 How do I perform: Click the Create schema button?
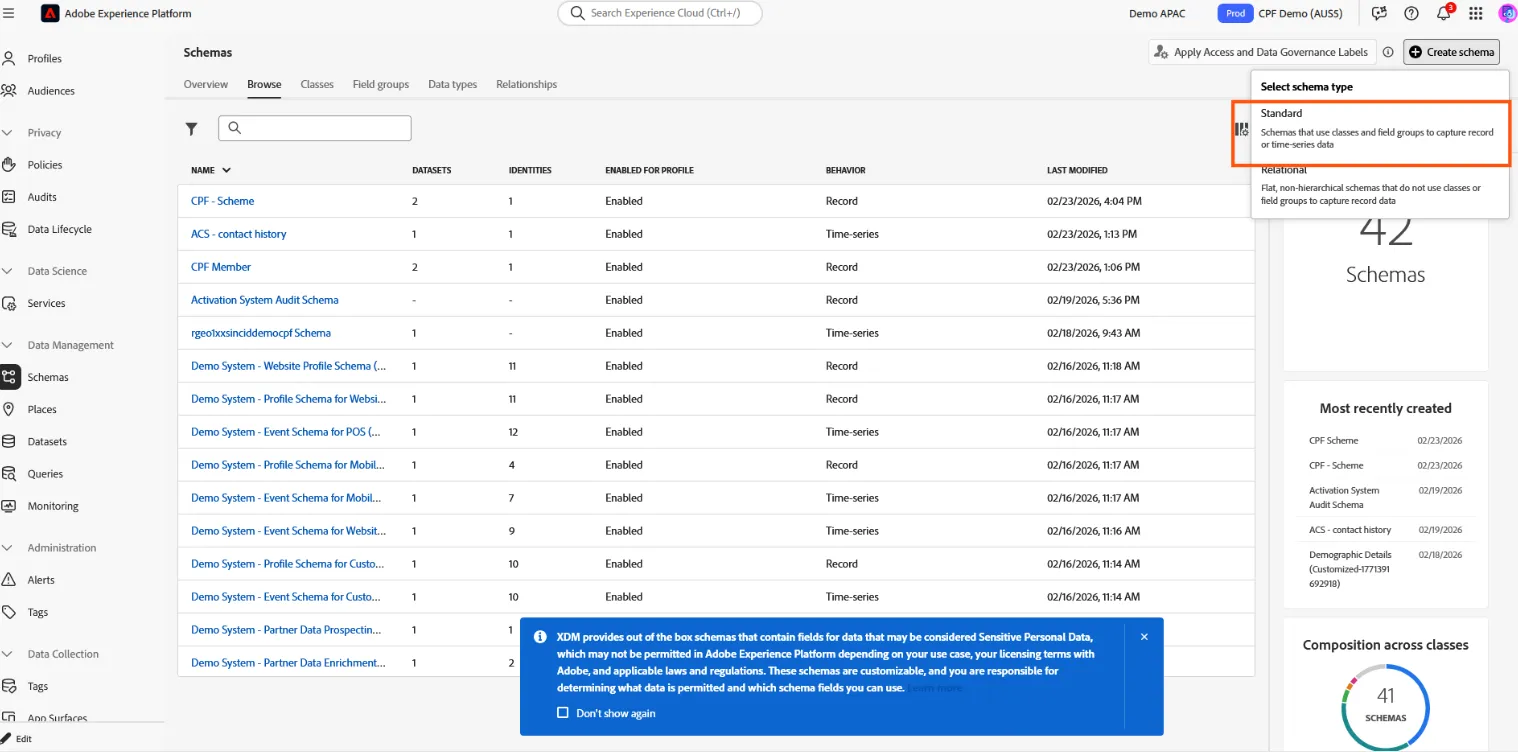pos(1451,52)
